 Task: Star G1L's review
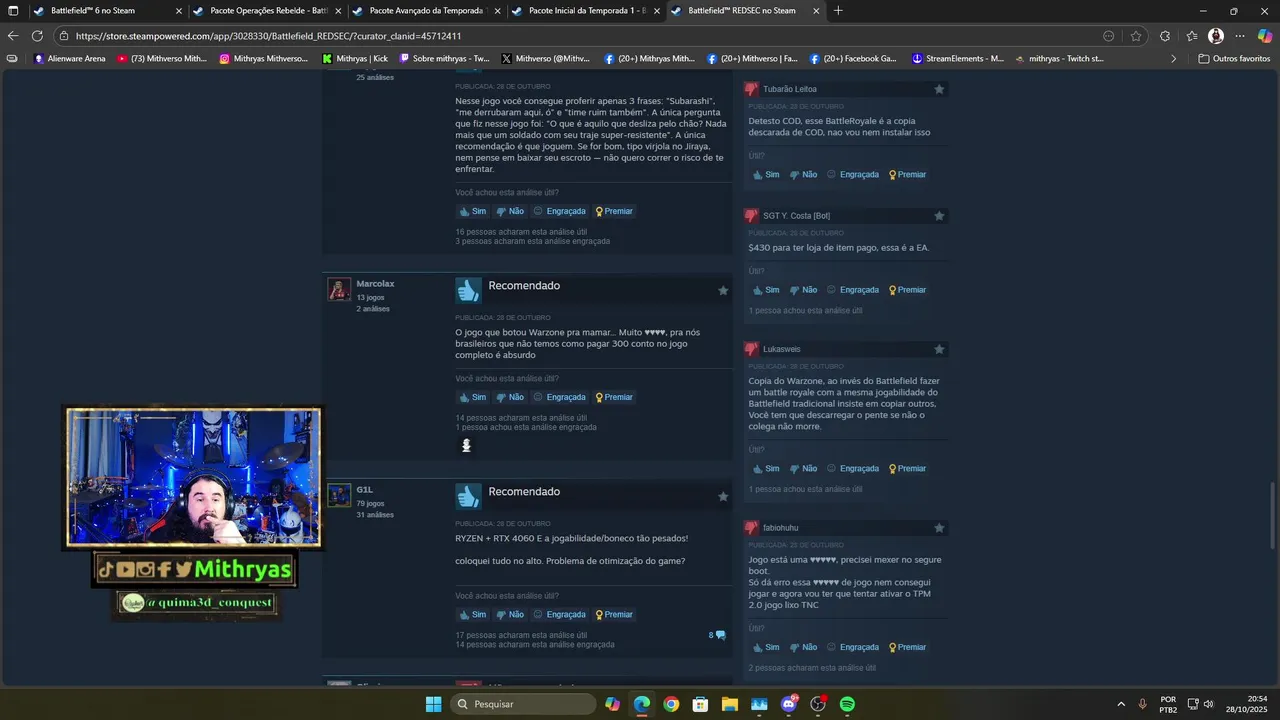[x=723, y=496]
